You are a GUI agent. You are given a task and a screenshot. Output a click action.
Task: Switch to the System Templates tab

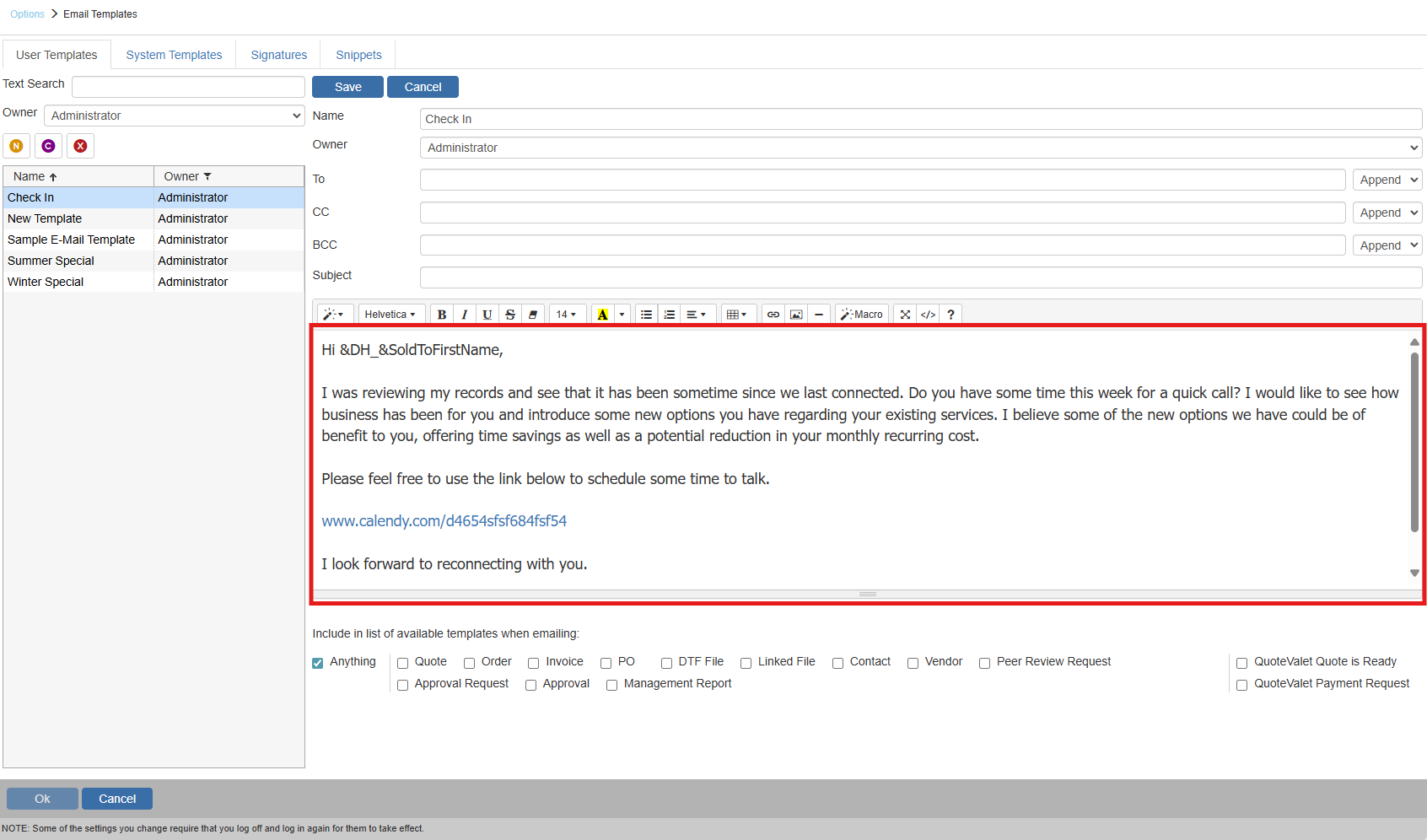coord(174,55)
